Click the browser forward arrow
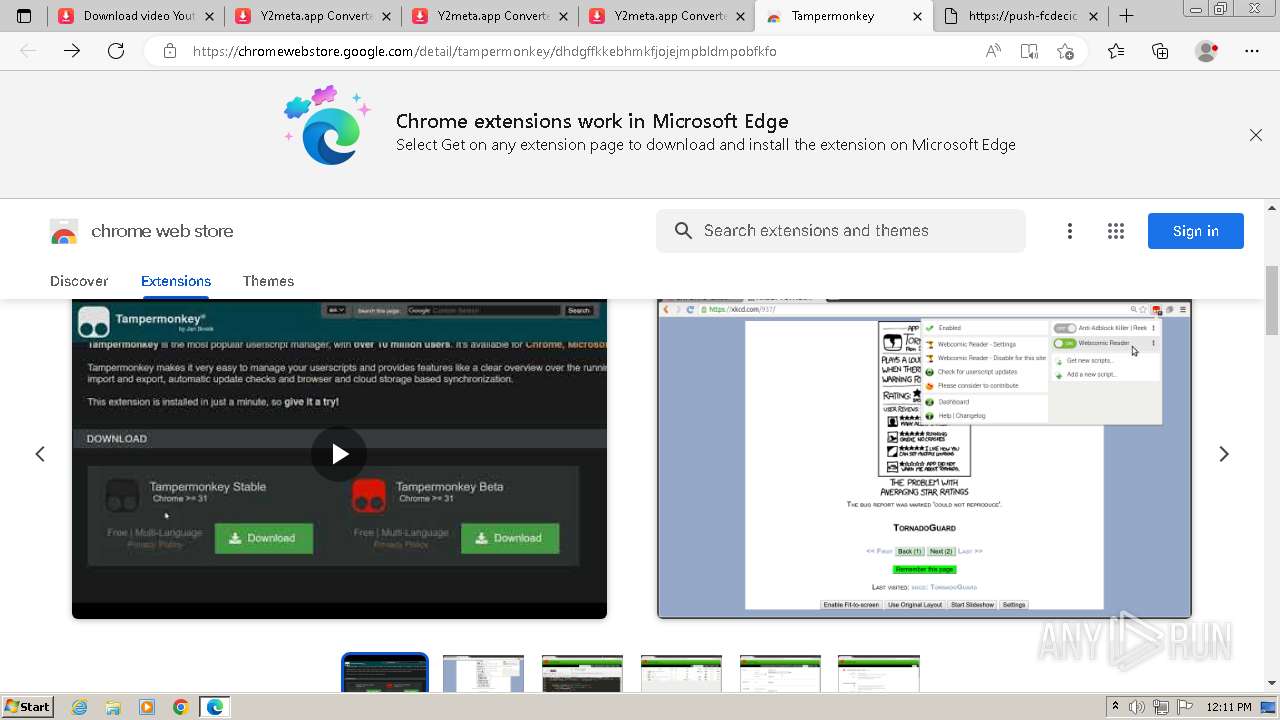Image resolution: width=1280 pixels, height=720 pixels. pyautogui.click(x=72, y=51)
